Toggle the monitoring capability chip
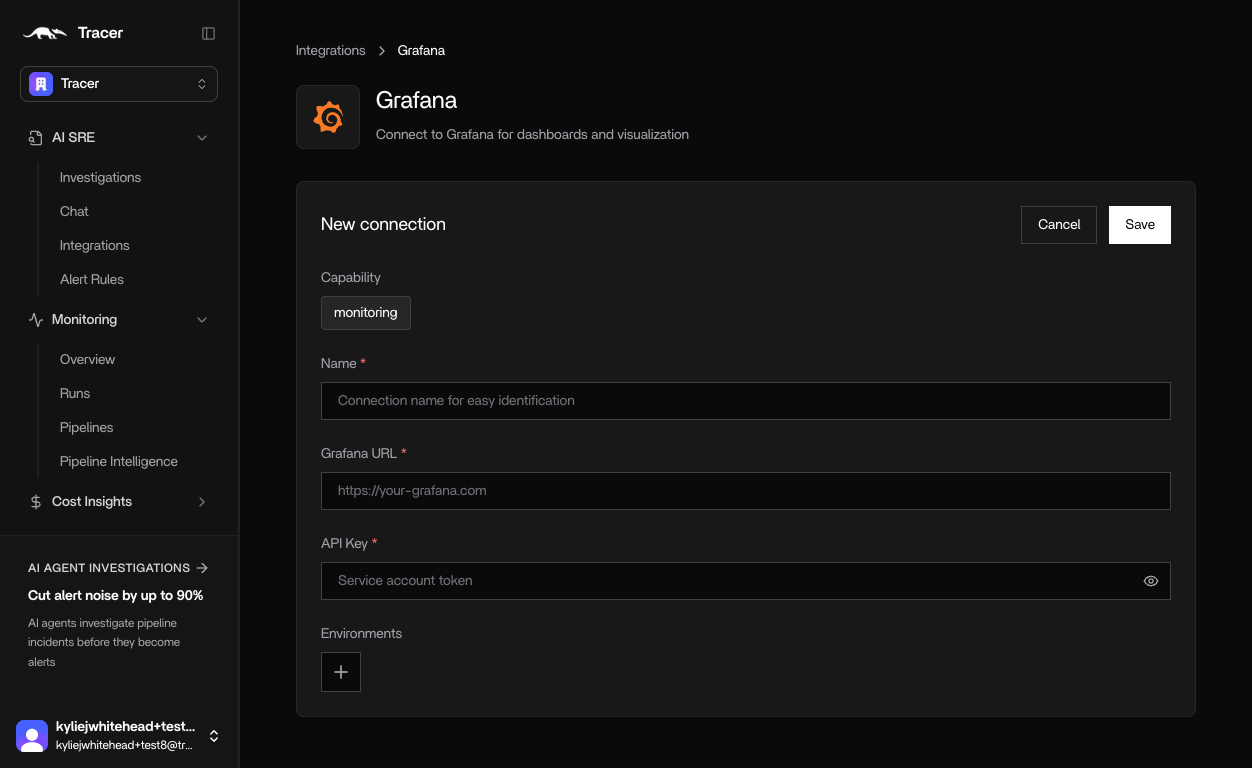Image resolution: width=1252 pixels, height=768 pixels. [x=365, y=312]
